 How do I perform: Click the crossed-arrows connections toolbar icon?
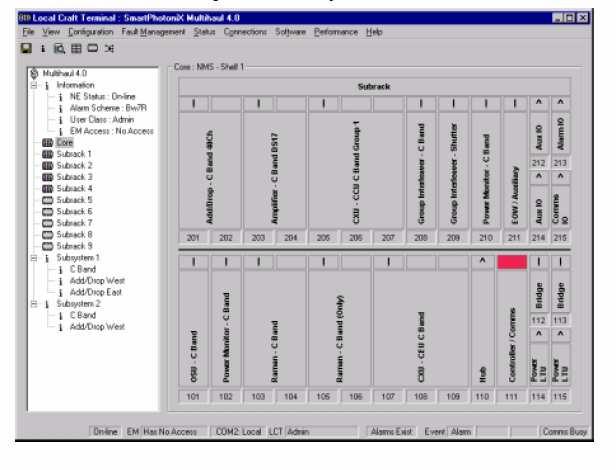[x=109, y=49]
